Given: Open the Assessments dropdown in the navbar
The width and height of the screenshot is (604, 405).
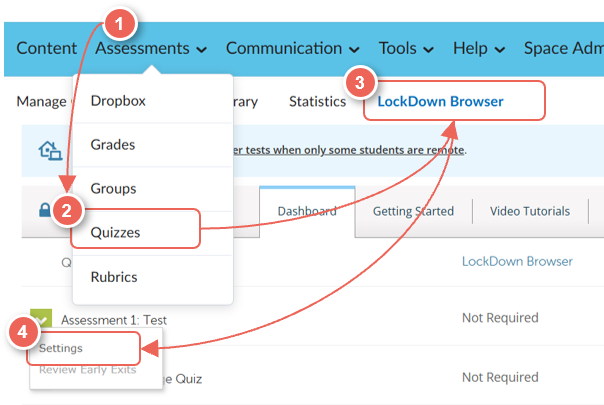Looking at the screenshot, I should click(151, 48).
